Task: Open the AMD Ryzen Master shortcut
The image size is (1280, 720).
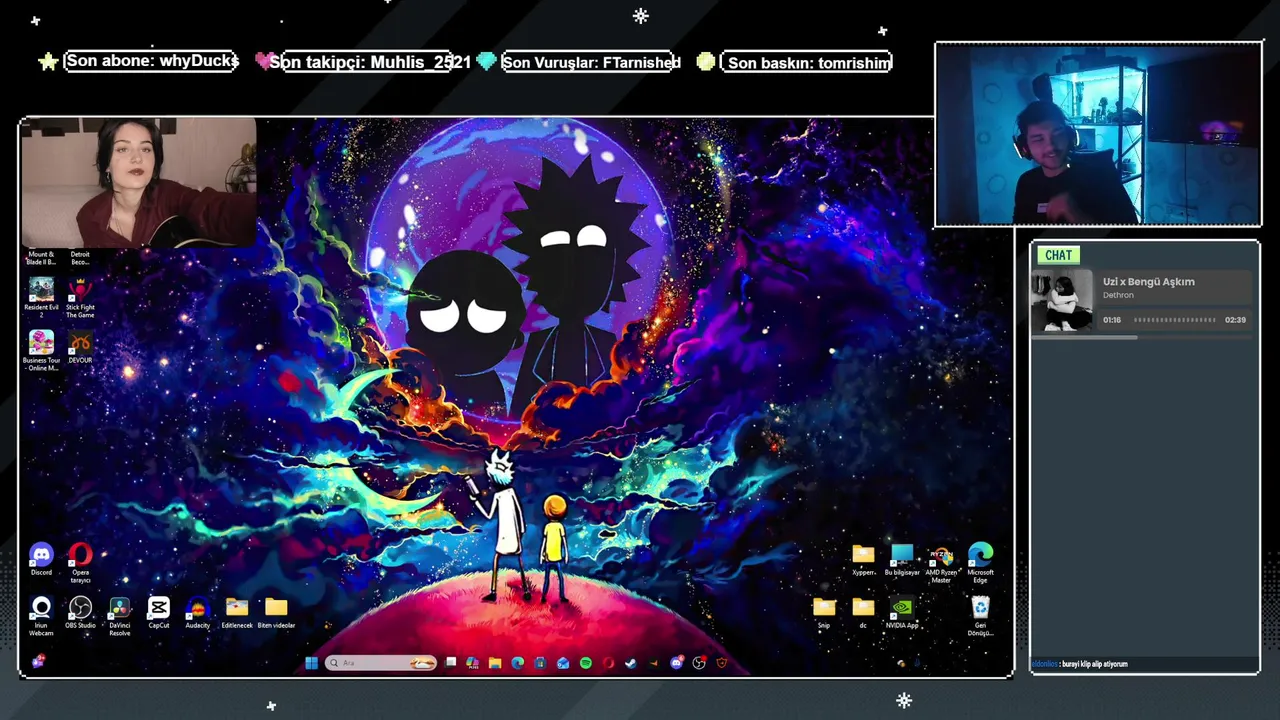Action: pyautogui.click(x=941, y=563)
